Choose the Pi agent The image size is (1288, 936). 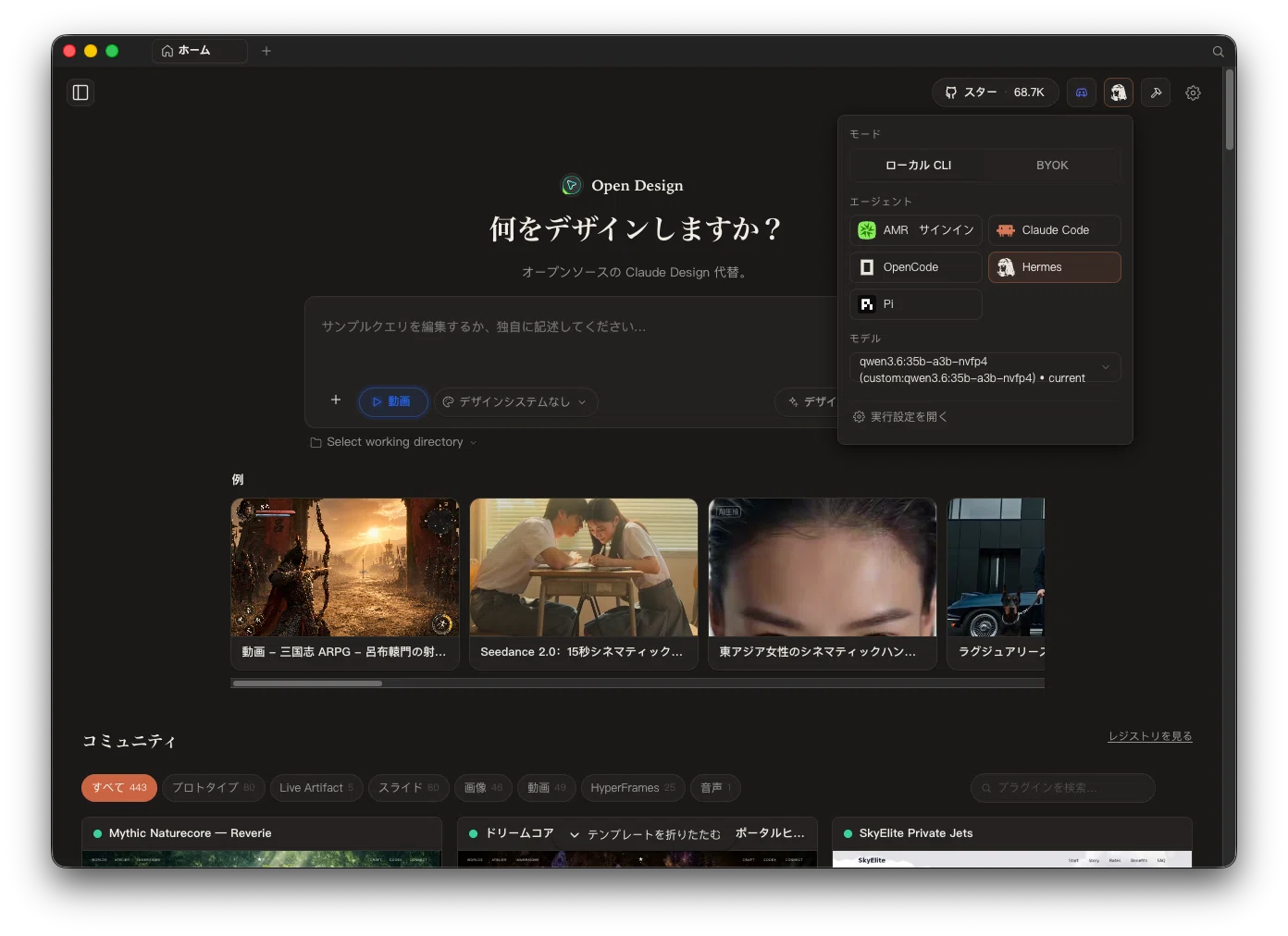pos(916,304)
